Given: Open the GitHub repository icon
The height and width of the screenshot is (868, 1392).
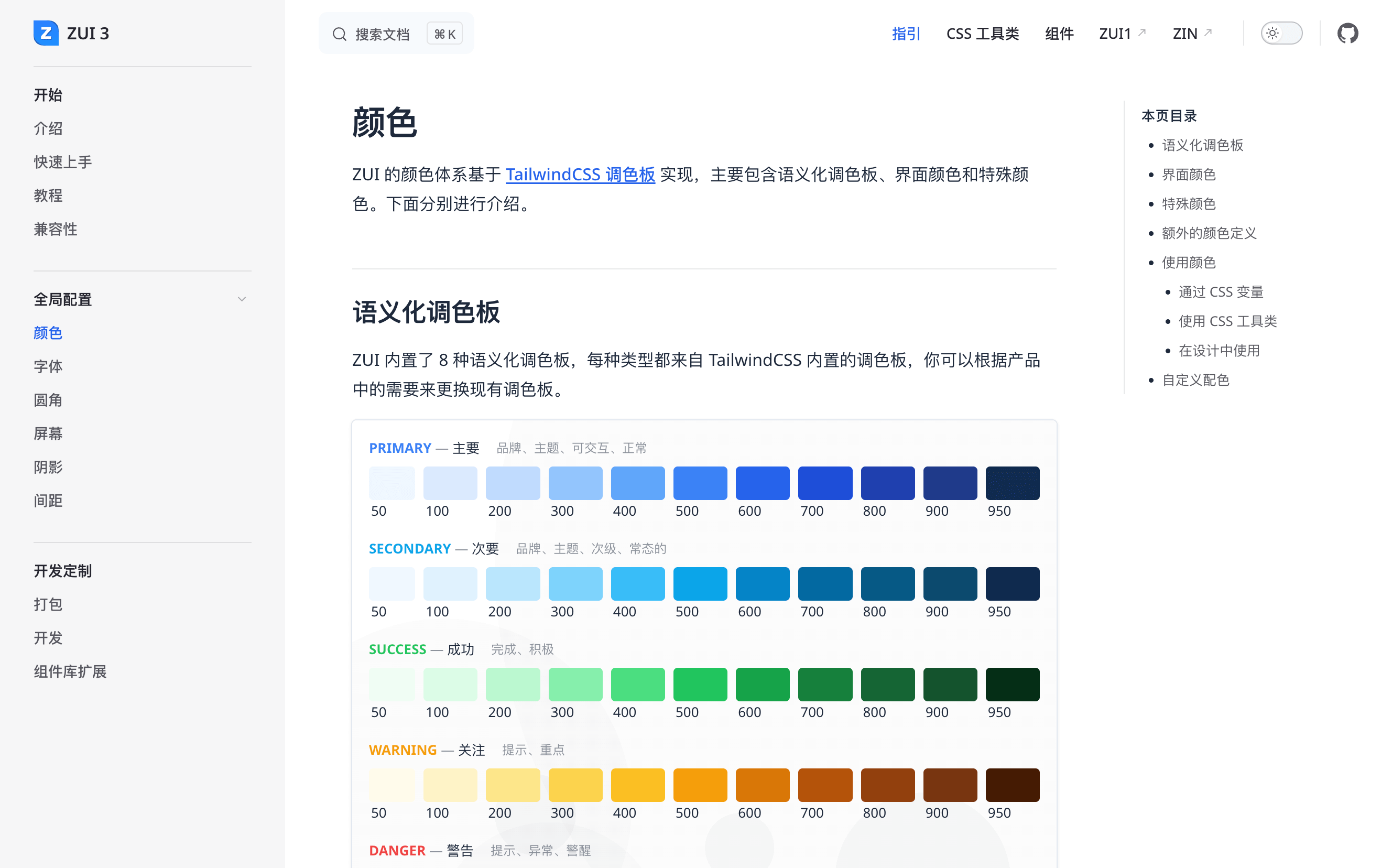Looking at the screenshot, I should [x=1347, y=34].
